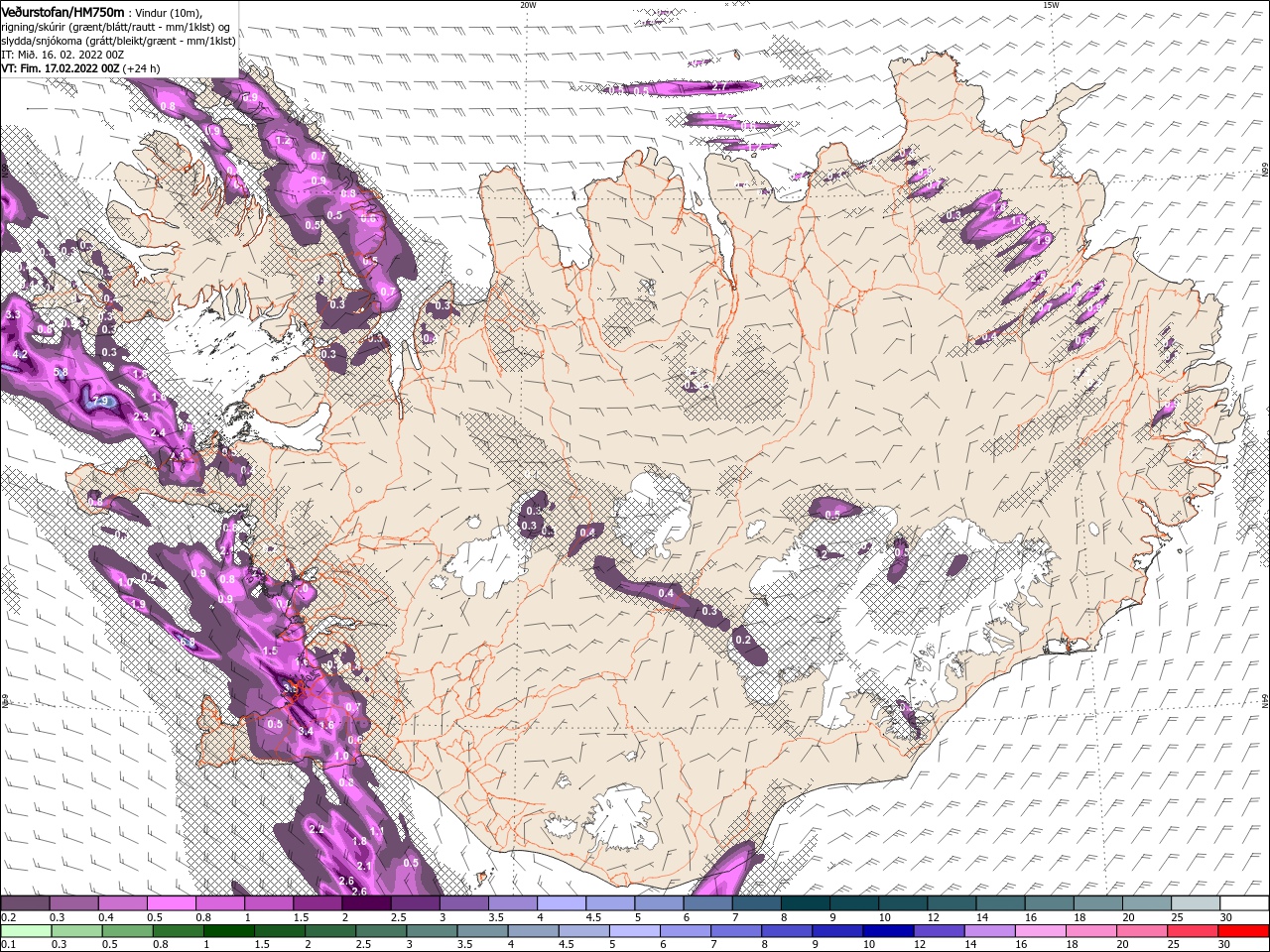Pick lower legend swatch between 2.5 and 3
1270x952 pixels.
[x=381, y=931]
